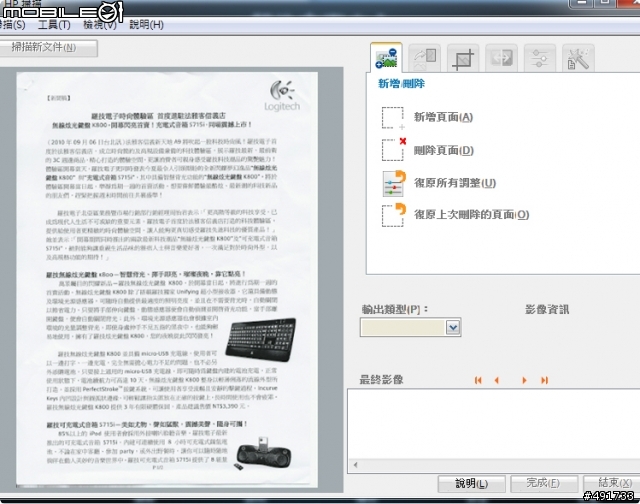Click the 最終影像 label
Viewport: 640px width, 504px height.
pyautogui.click(x=381, y=380)
